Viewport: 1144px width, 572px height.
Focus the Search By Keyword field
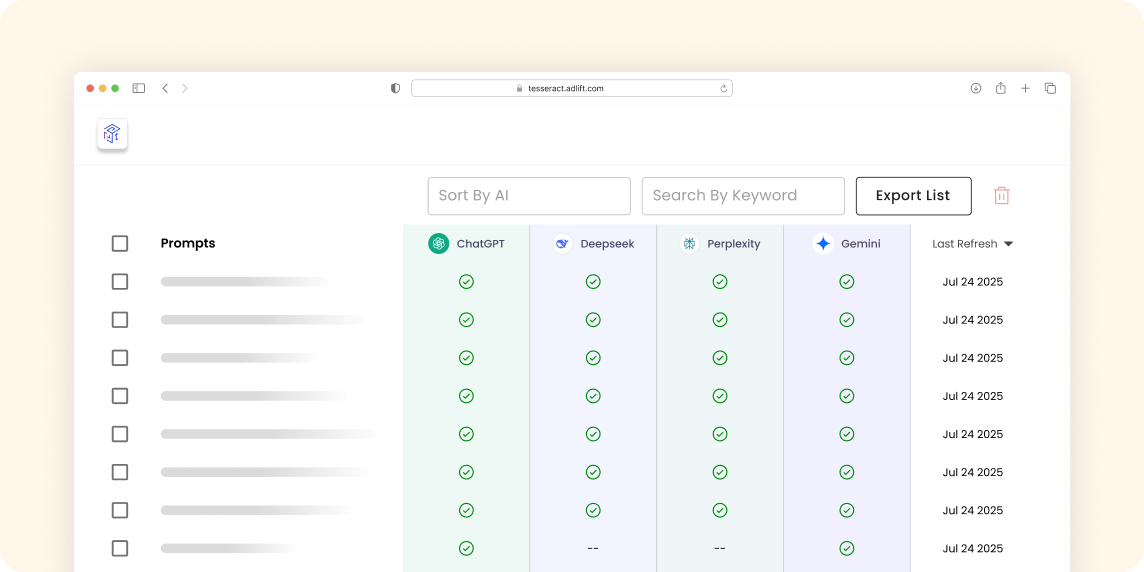(743, 196)
